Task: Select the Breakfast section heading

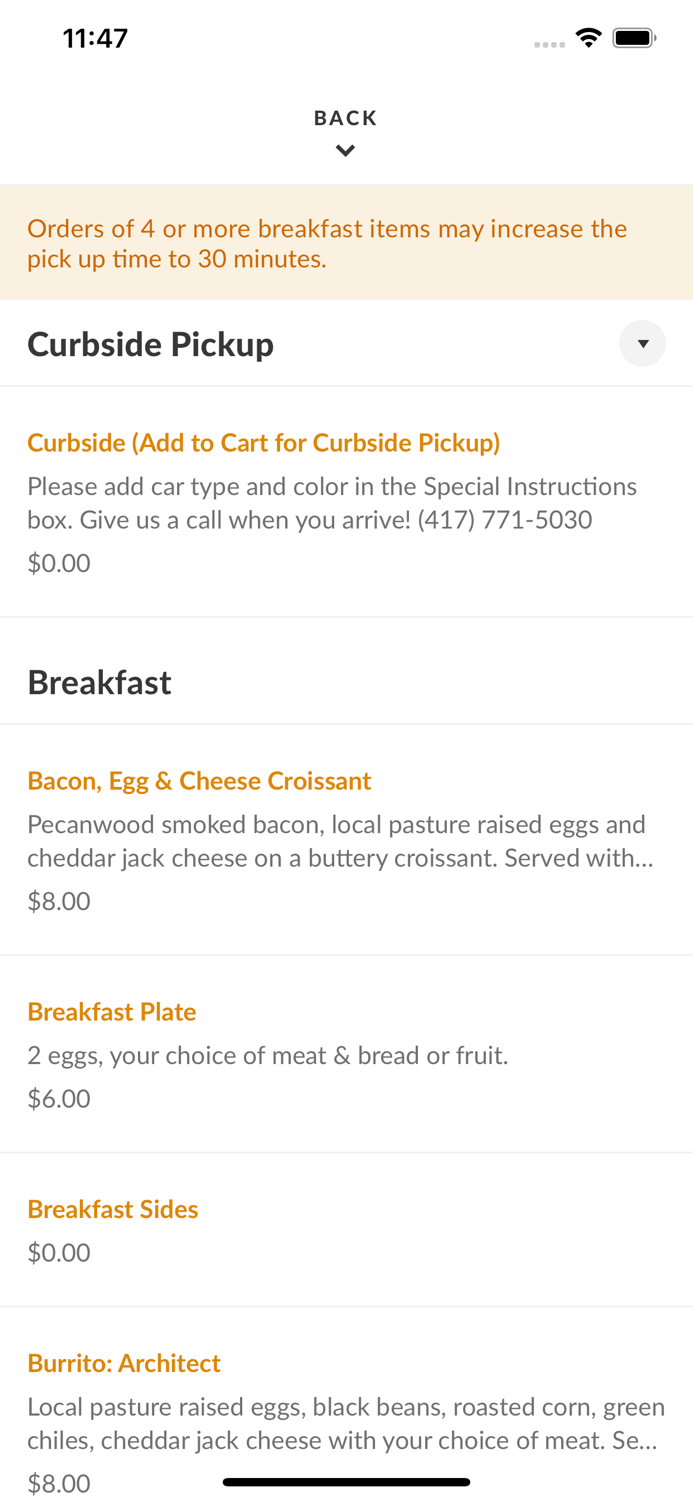Action: point(99,682)
